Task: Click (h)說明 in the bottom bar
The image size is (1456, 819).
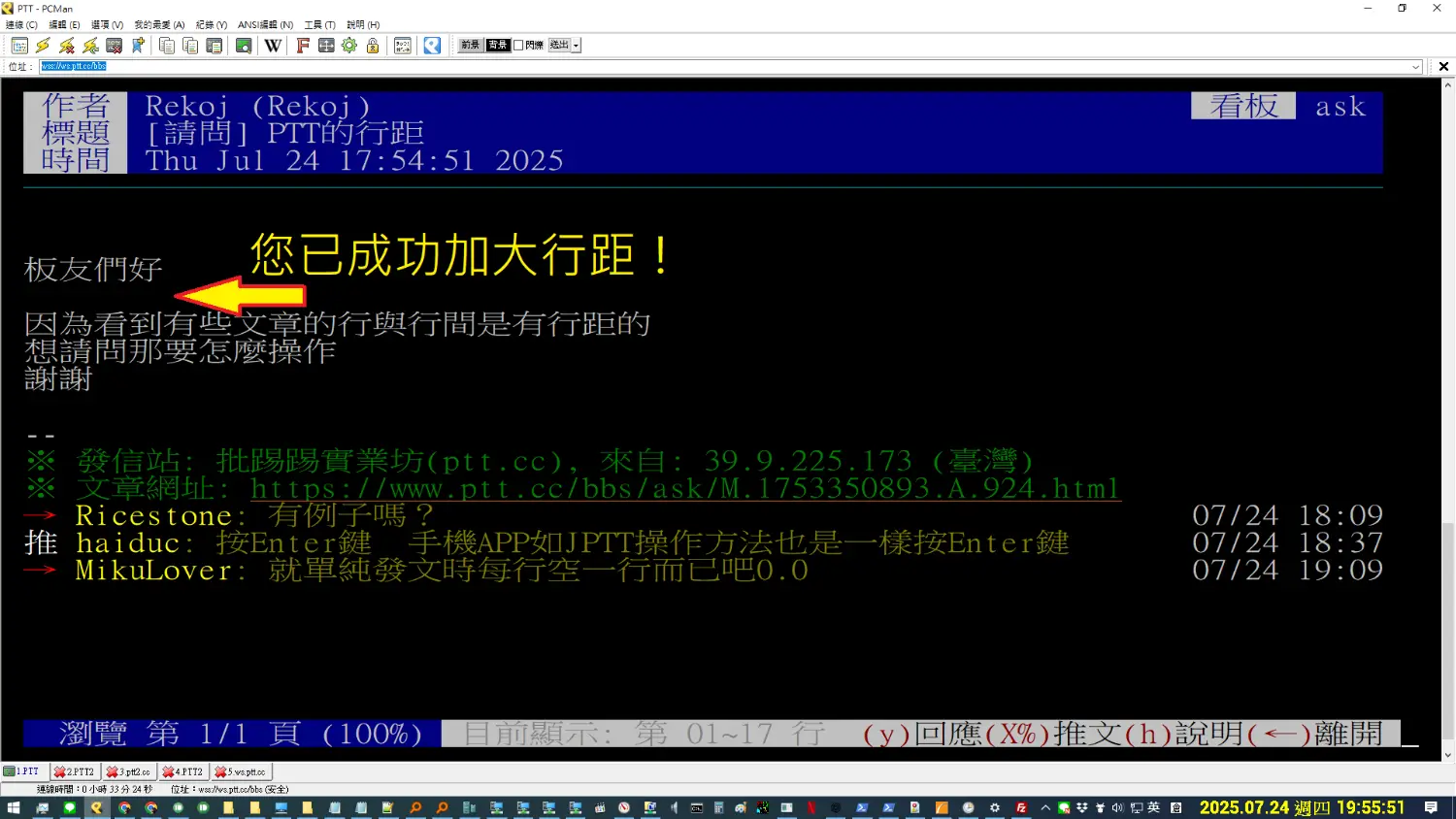Action: 1184,734
